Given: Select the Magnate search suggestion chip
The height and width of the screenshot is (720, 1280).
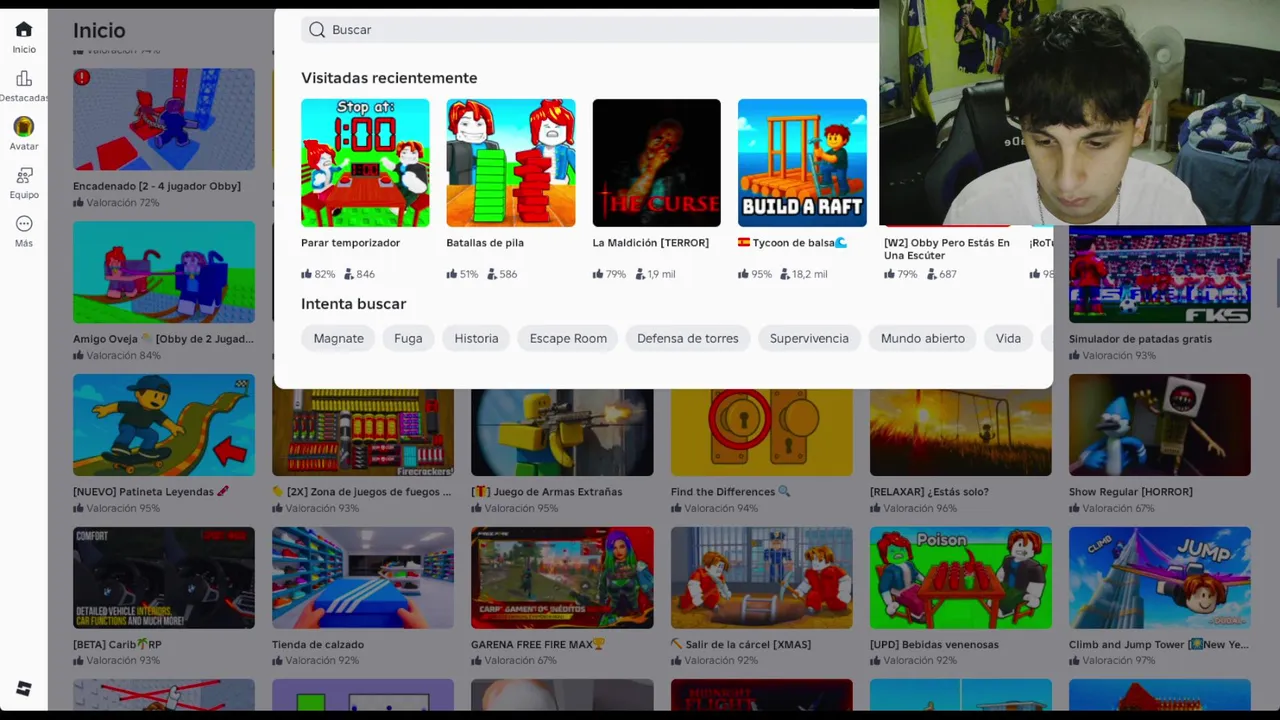Looking at the screenshot, I should [x=339, y=338].
